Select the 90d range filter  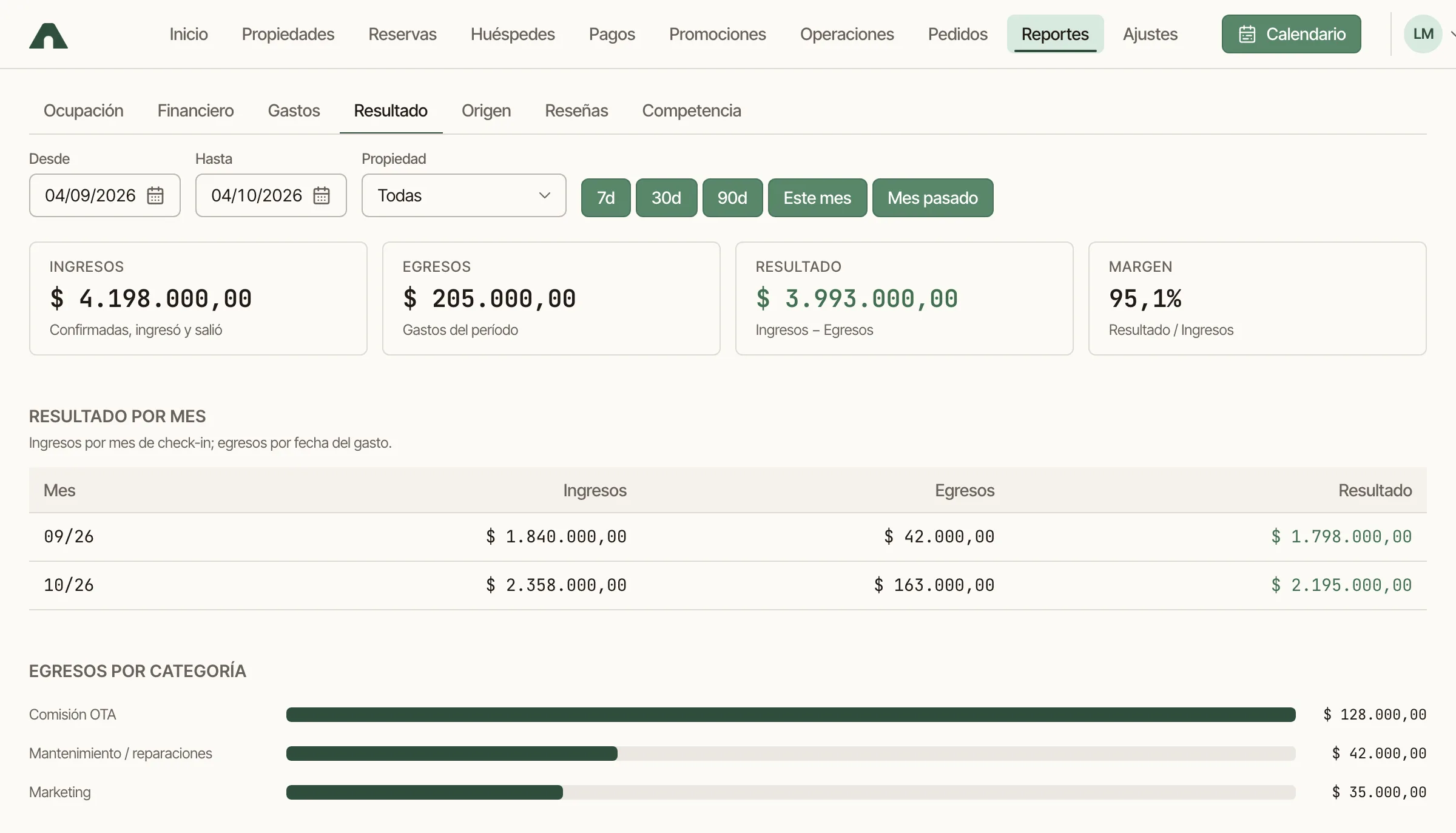732,198
